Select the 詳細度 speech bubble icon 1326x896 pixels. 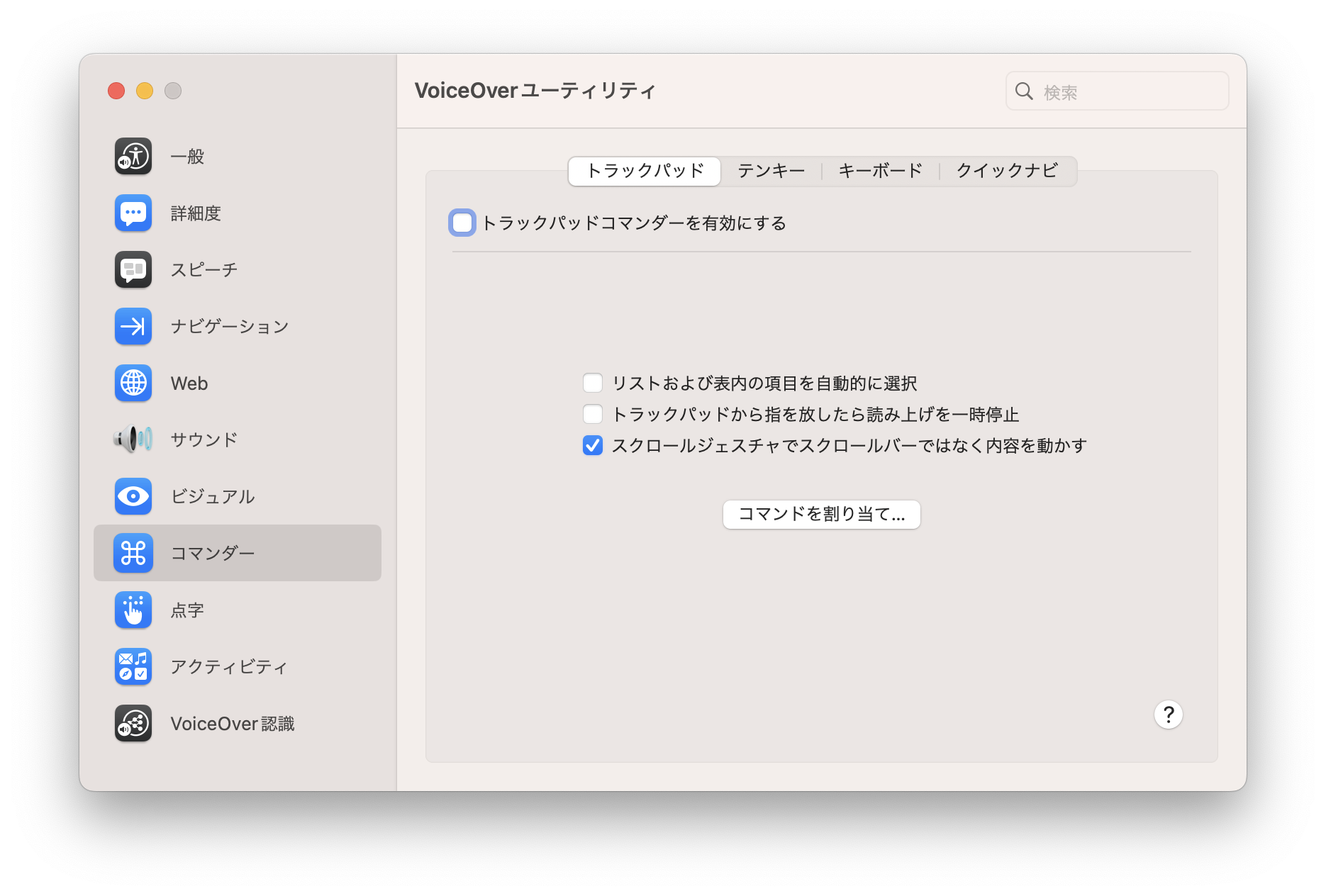(133, 213)
